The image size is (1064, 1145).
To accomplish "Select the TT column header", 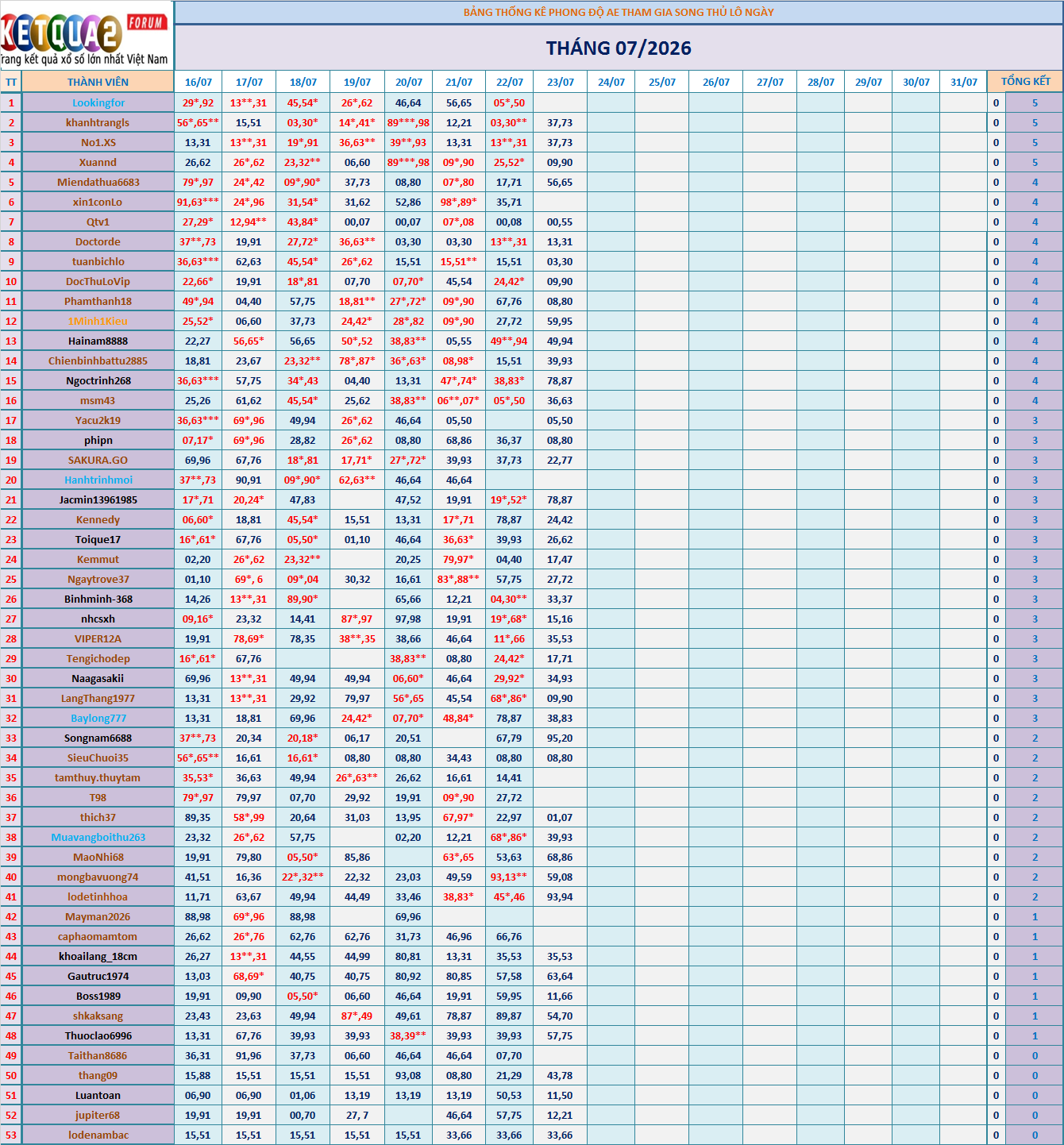I will click(11, 82).
